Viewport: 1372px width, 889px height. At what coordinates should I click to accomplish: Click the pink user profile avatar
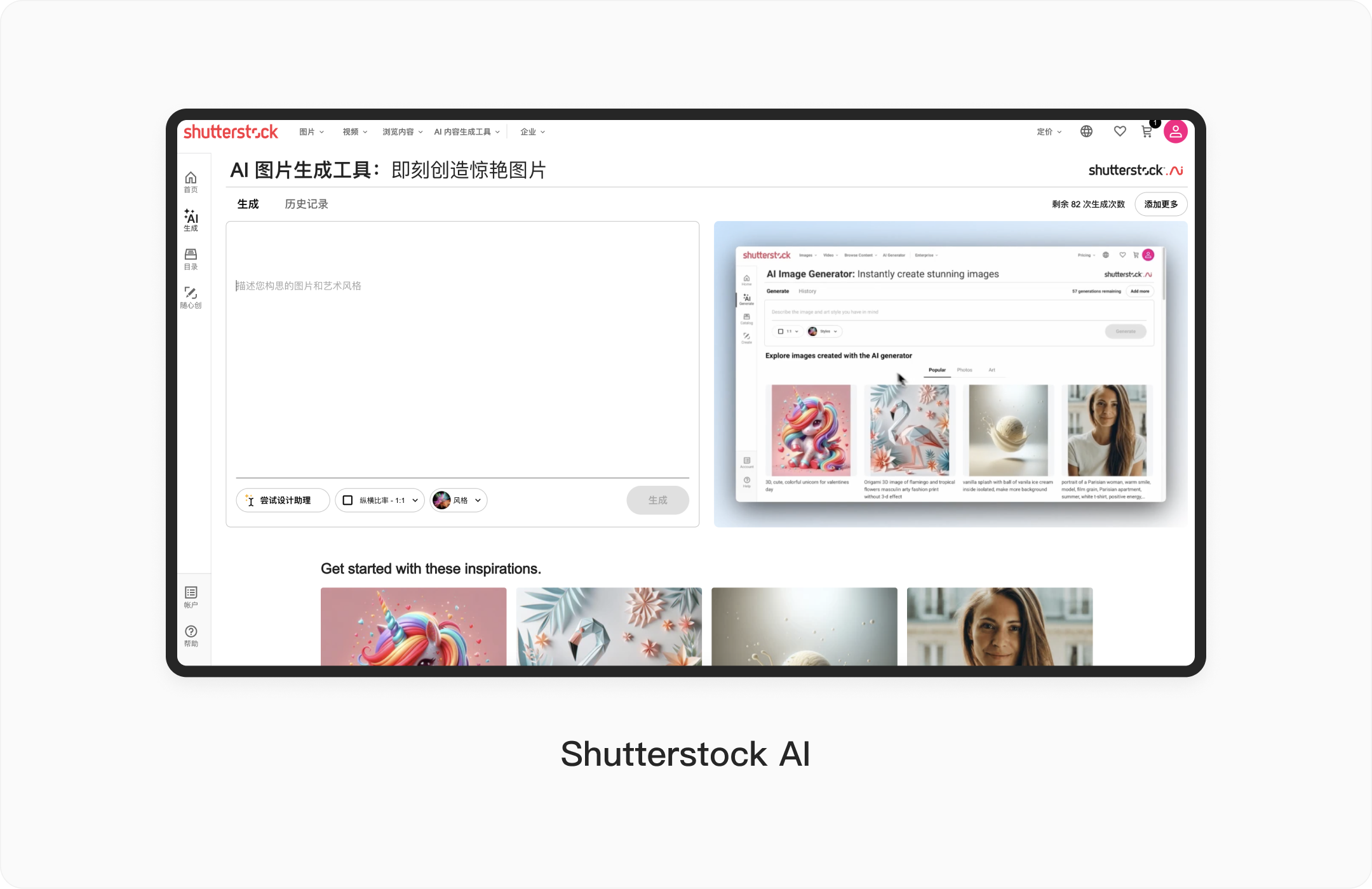coord(1176,131)
